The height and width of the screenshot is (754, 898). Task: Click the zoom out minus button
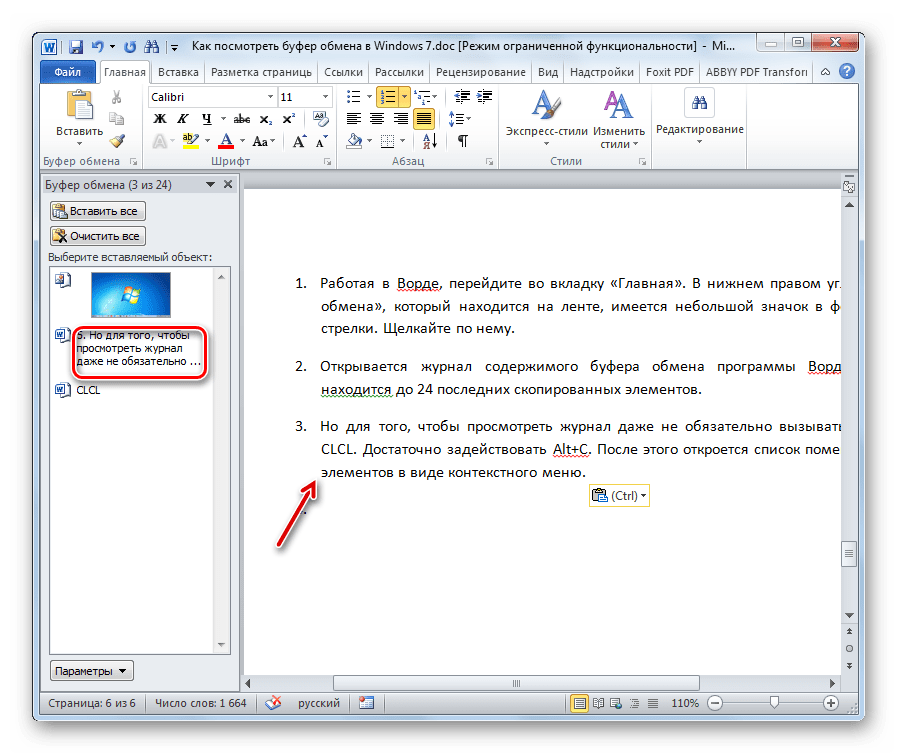715,703
